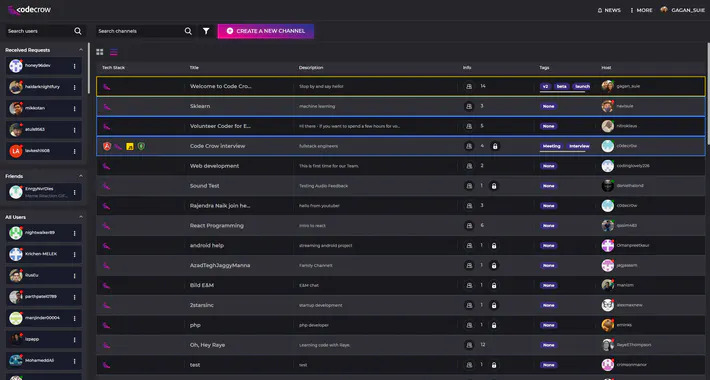Click the crow icon in the Sklearn row
This screenshot has height=380, width=710.
pos(107,107)
